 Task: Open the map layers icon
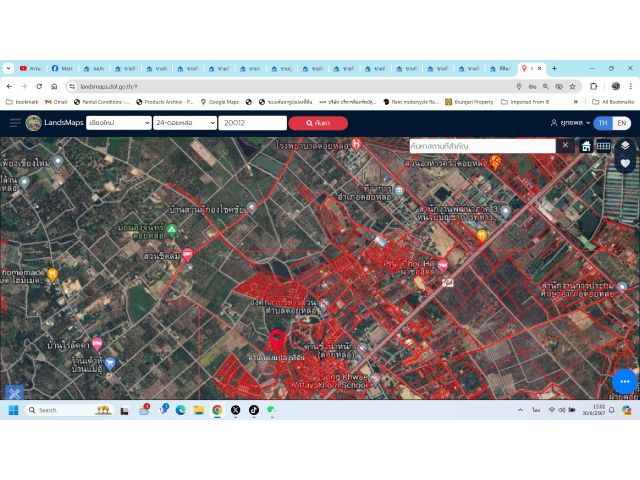[x=625, y=145]
